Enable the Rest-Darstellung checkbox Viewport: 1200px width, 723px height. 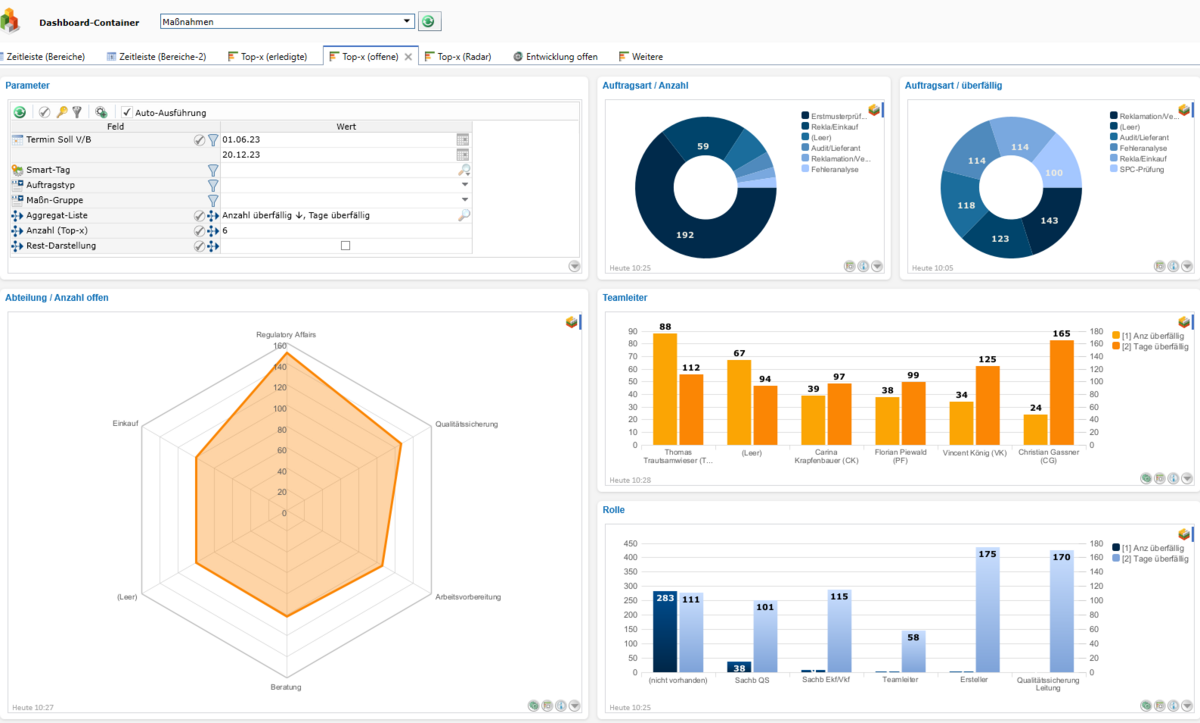pos(345,246)
